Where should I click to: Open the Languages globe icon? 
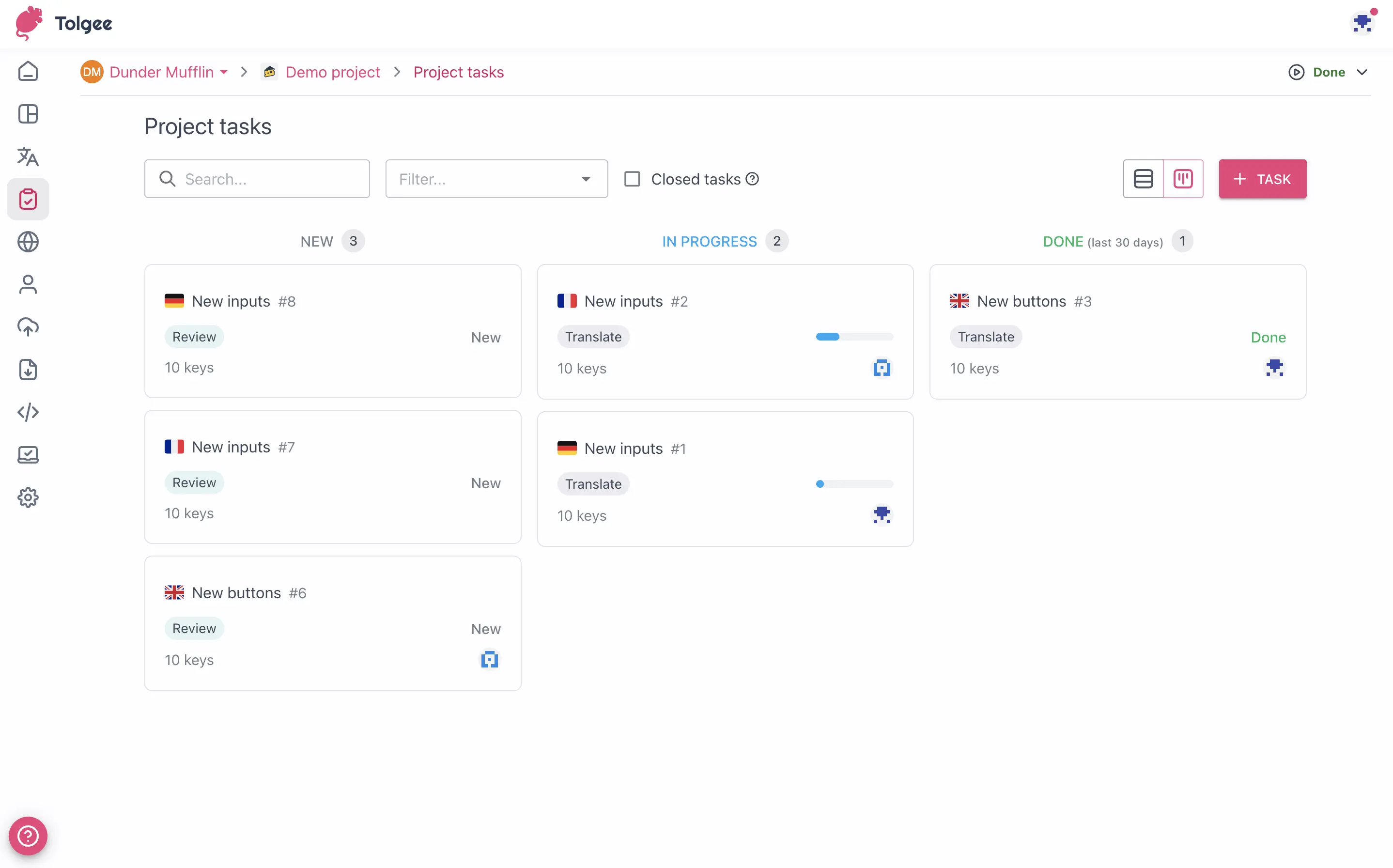pyautogui.click(x=28, y=242)
